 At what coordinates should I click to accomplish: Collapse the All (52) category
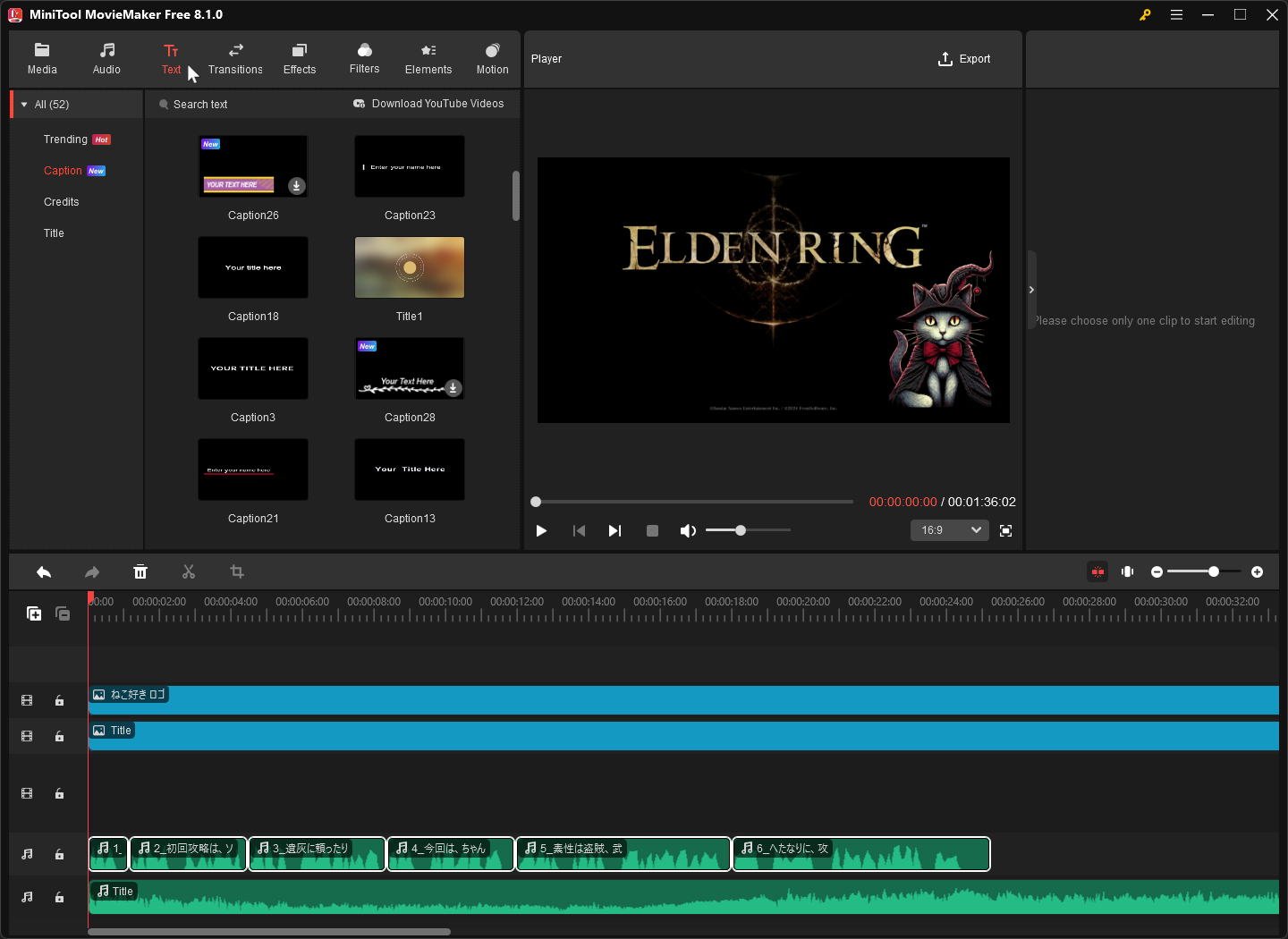pyautogui.click(x=24, y=105)
